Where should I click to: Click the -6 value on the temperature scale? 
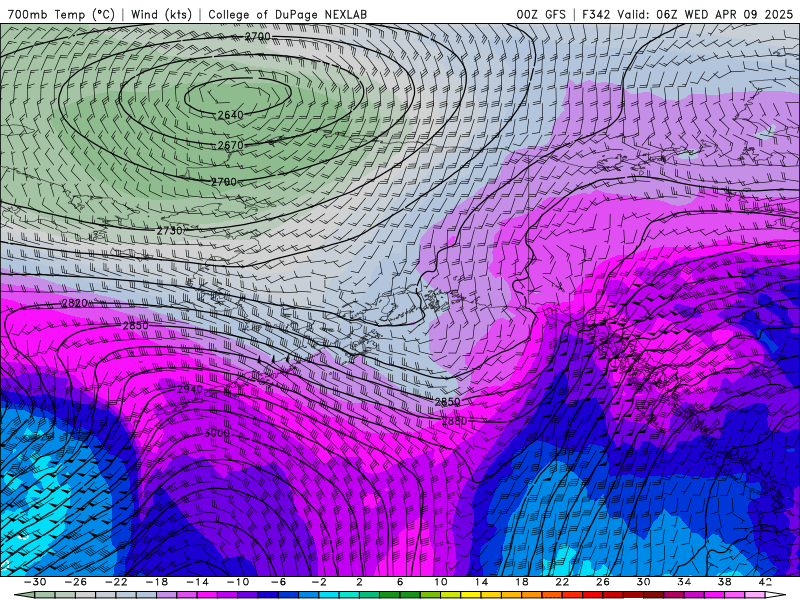(278, 582)
